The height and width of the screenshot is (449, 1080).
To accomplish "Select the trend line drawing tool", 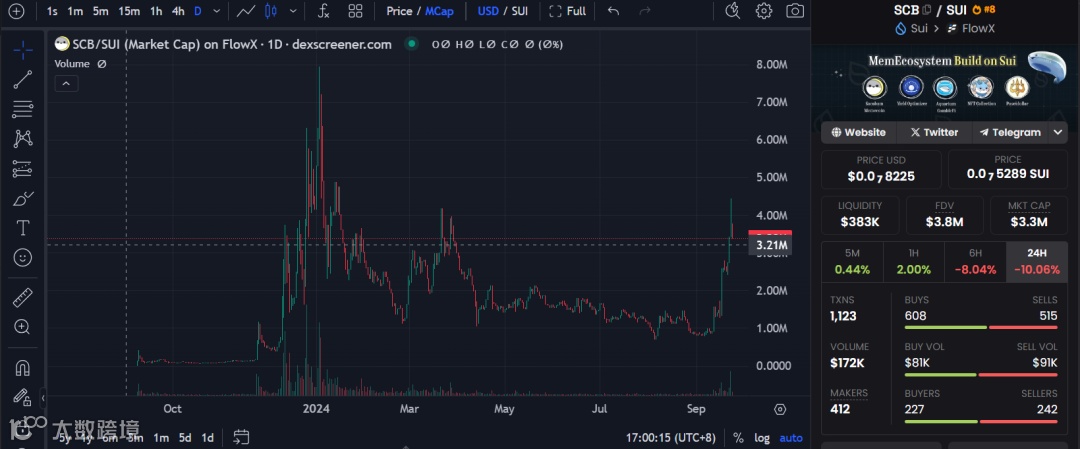I will coord(23,79).
